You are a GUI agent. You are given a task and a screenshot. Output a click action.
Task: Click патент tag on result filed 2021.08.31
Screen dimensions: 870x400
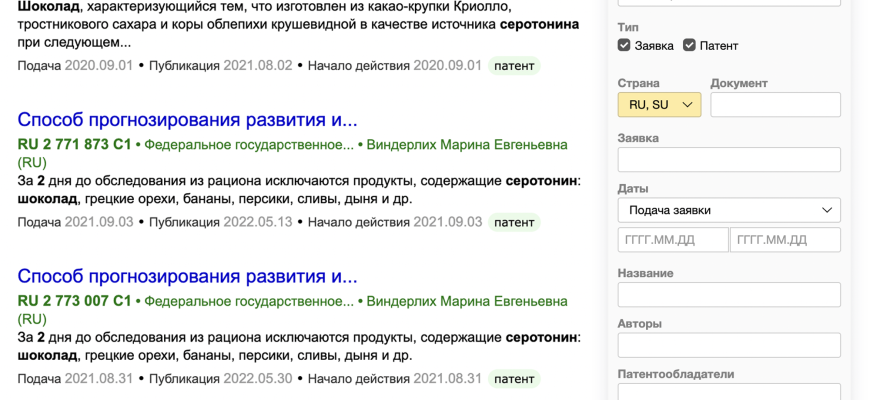514,379
